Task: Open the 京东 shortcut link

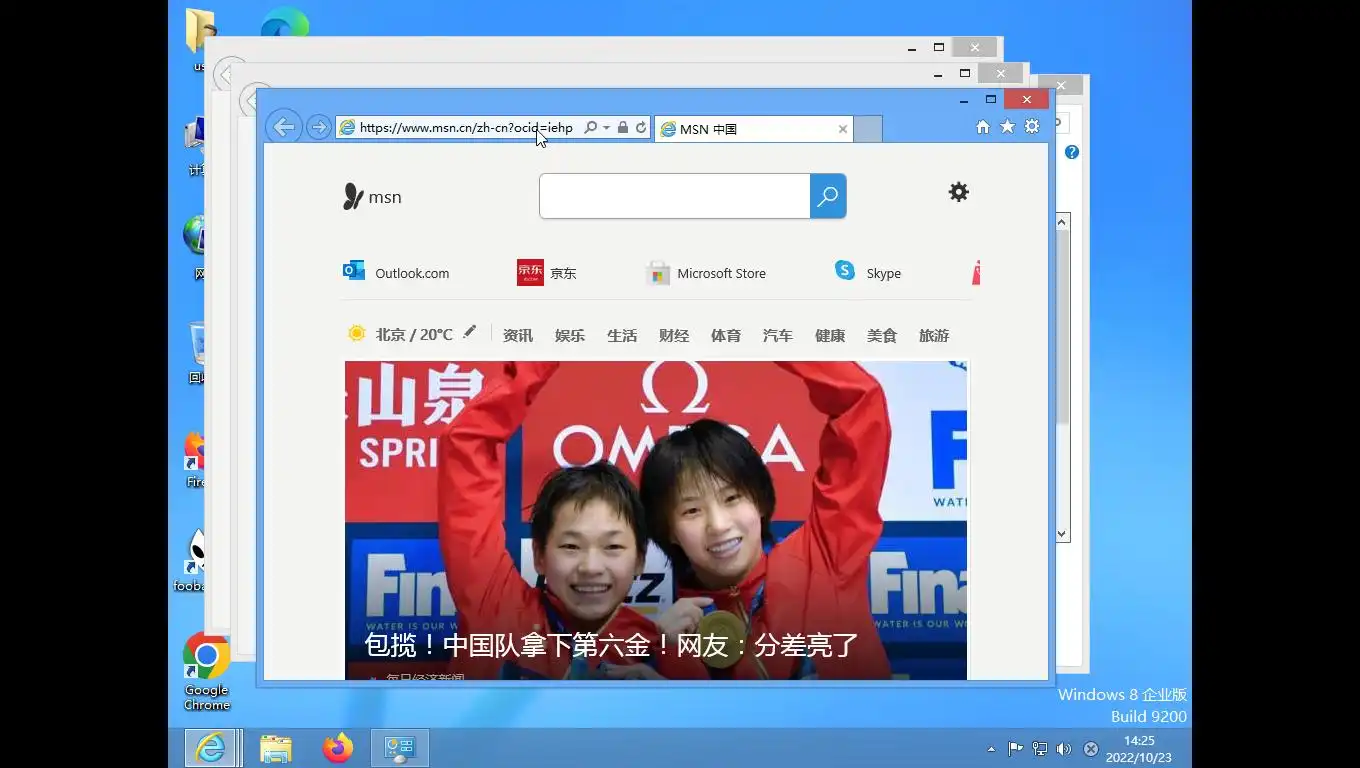Action: 547,272
